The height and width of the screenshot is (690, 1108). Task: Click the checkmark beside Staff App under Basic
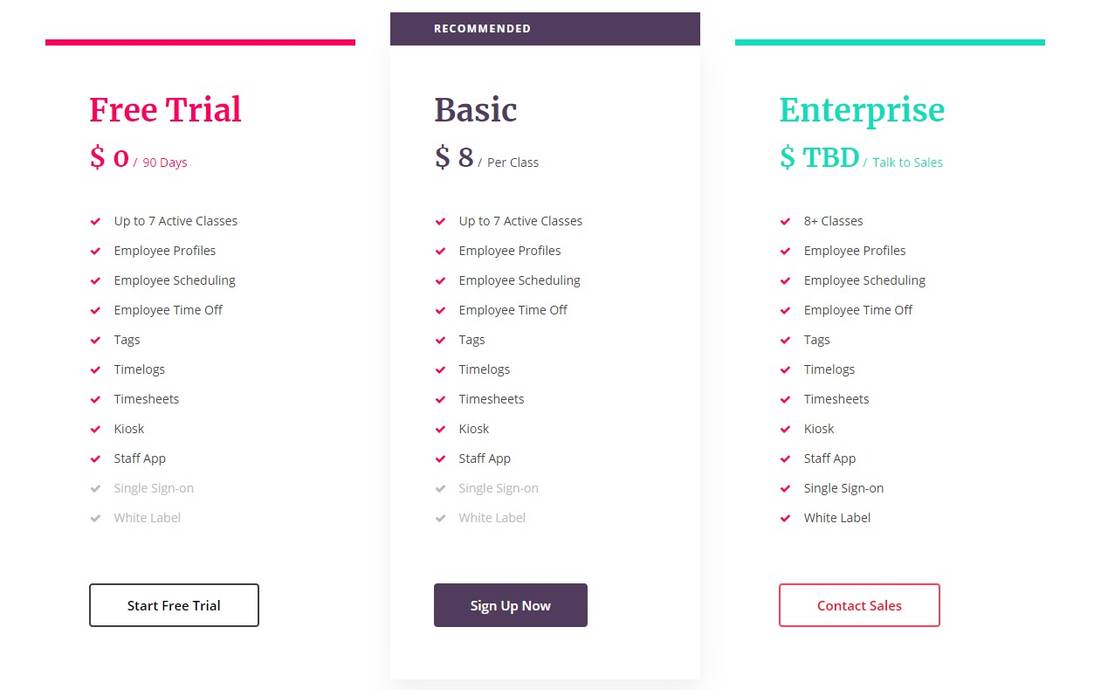click(440, 459)
